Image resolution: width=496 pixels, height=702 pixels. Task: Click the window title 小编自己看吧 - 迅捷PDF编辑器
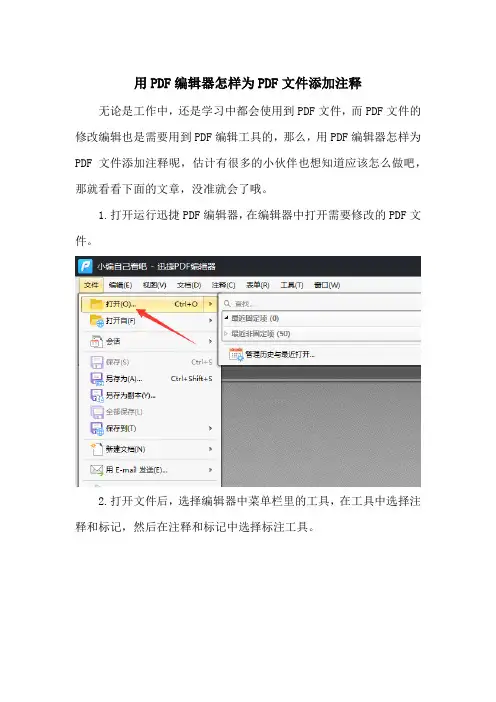pyautogui.click(x=156, y=266)
